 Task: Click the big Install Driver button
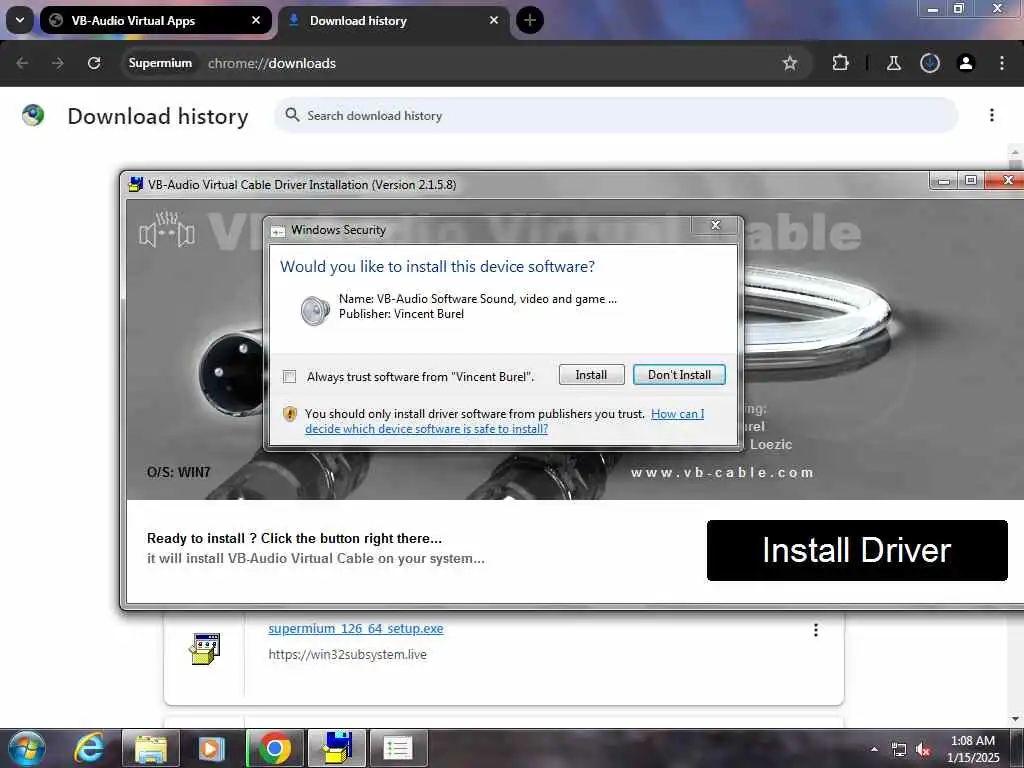tap(857, 550)
